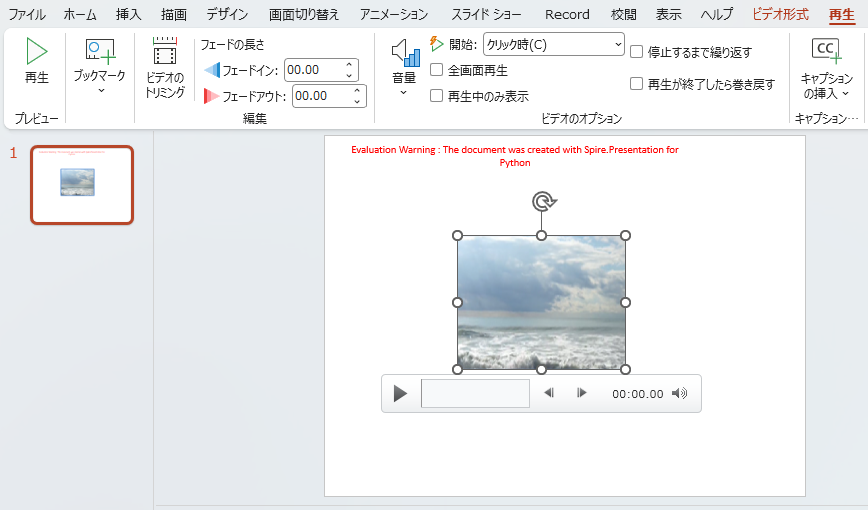Screen dimensions: 868x510
Task: Expand the ブックマーク dropdown arrow
Action: tap(101, 90)
